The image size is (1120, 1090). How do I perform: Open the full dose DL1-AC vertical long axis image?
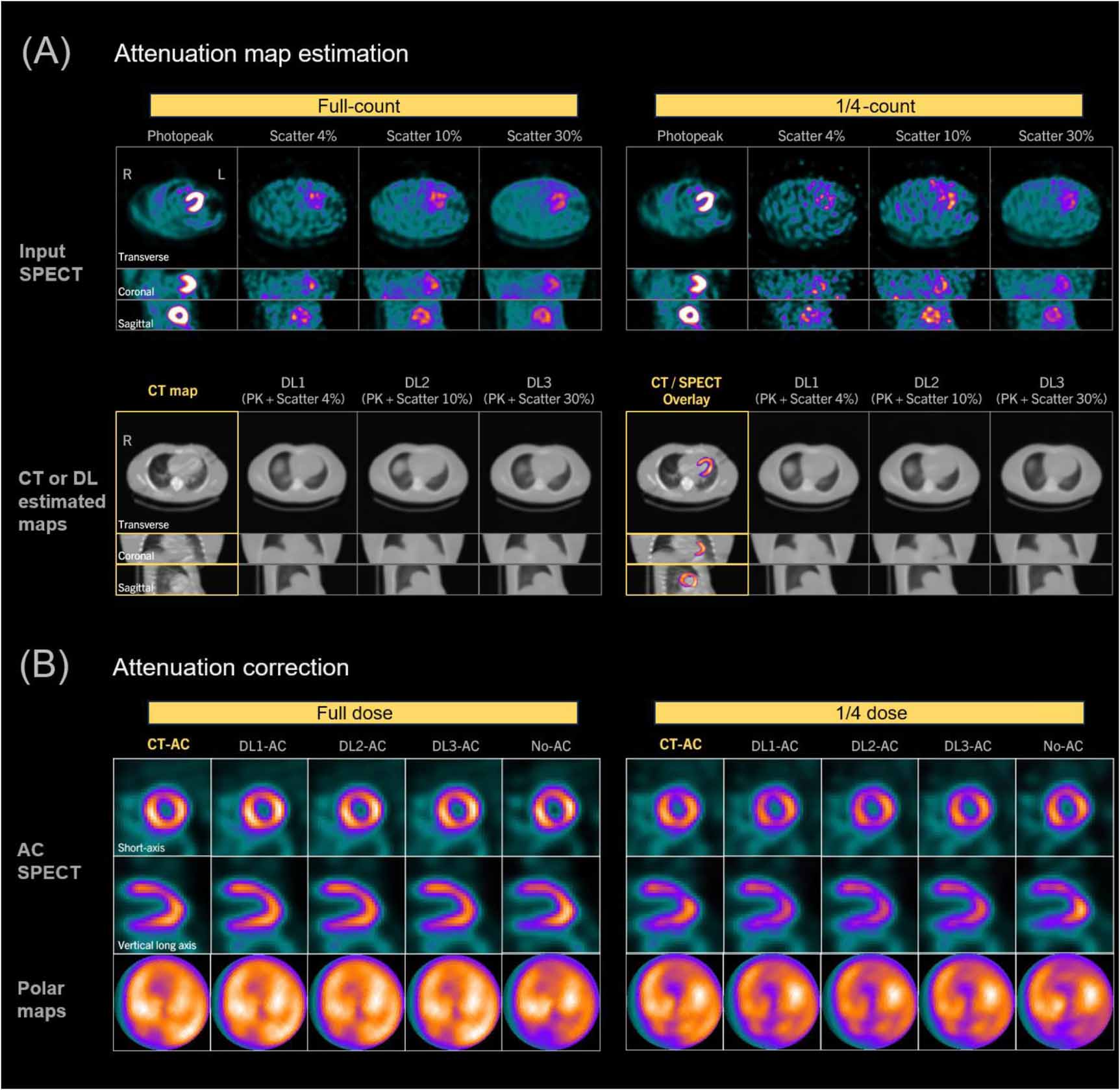pos(259,904)
